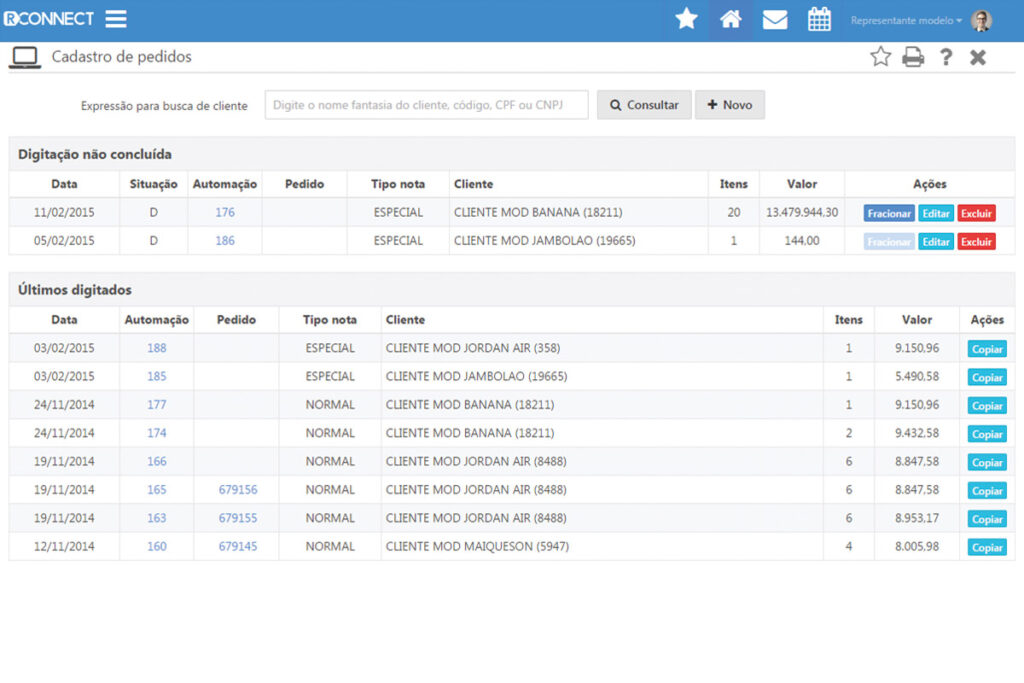Delete the pending order dated 11/02/2015
Screen dimensions: 1024x683
pyautogui.click(x=976, y=213)
